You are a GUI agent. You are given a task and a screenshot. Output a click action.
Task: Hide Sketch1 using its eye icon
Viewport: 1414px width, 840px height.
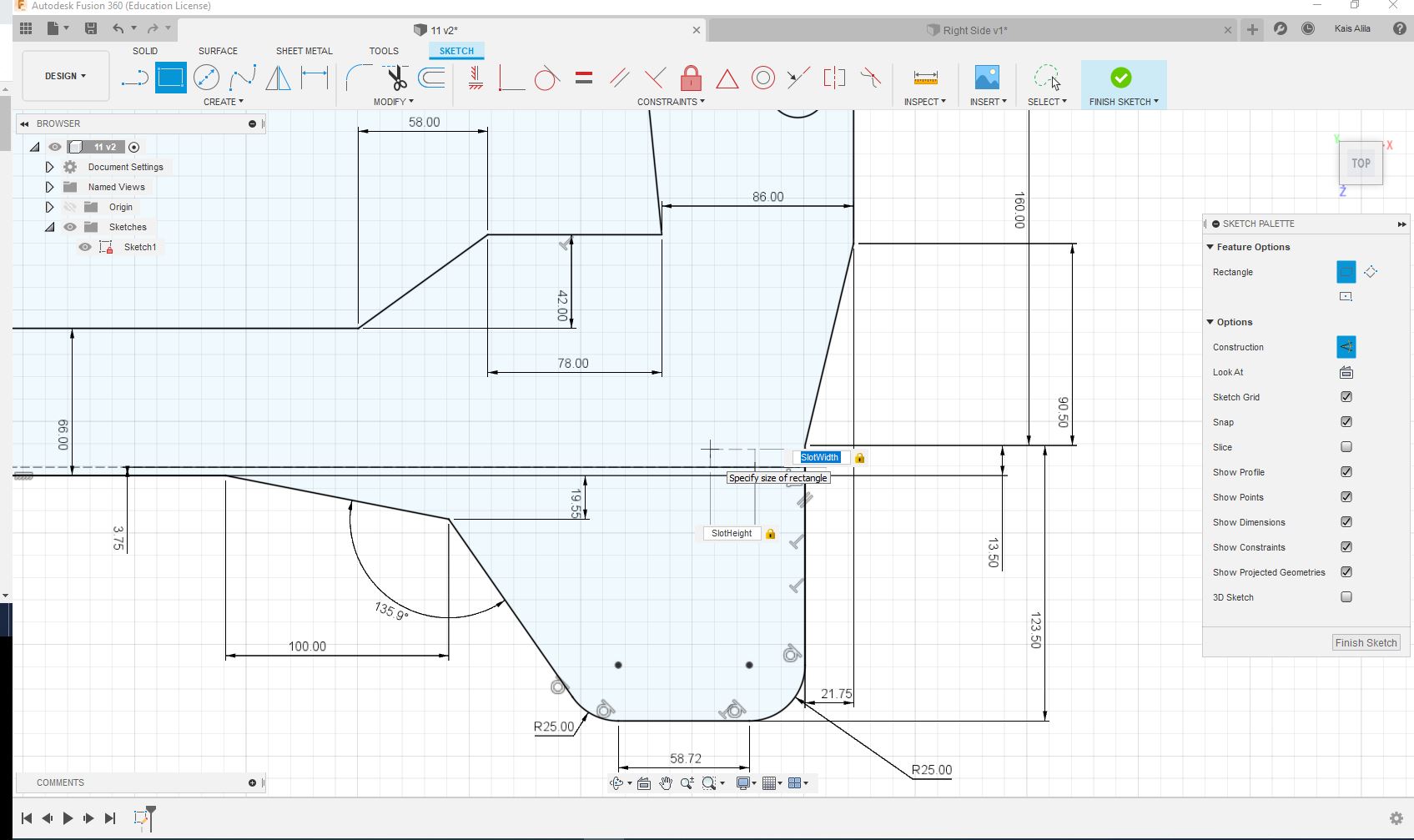click(x=85, y=247)
